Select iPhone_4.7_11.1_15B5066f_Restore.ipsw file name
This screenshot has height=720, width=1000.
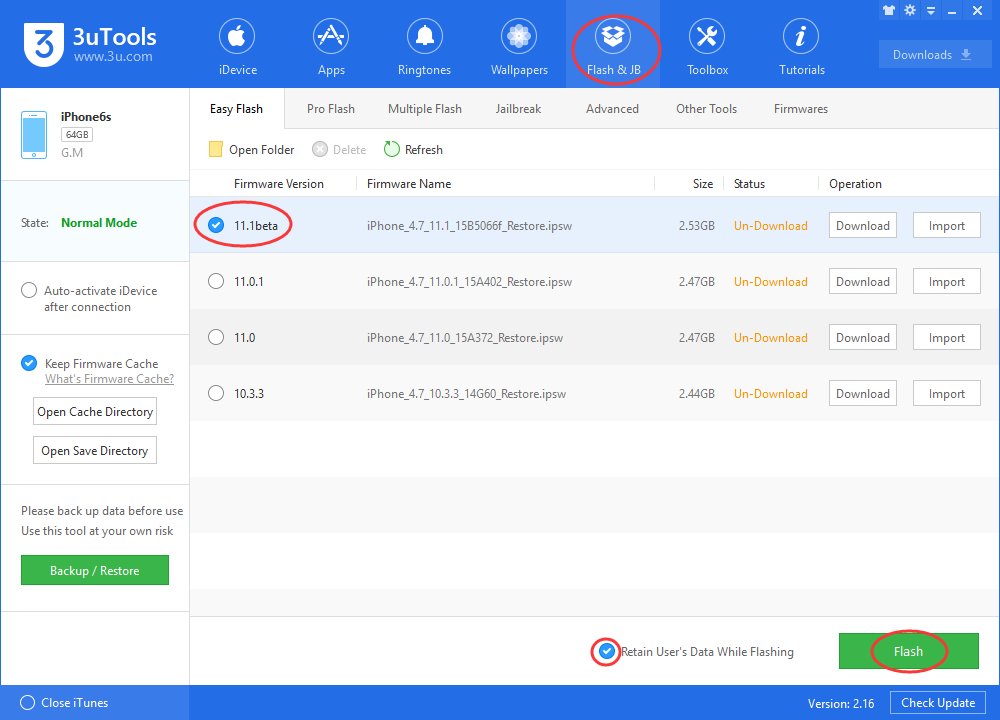pos(469,226)
